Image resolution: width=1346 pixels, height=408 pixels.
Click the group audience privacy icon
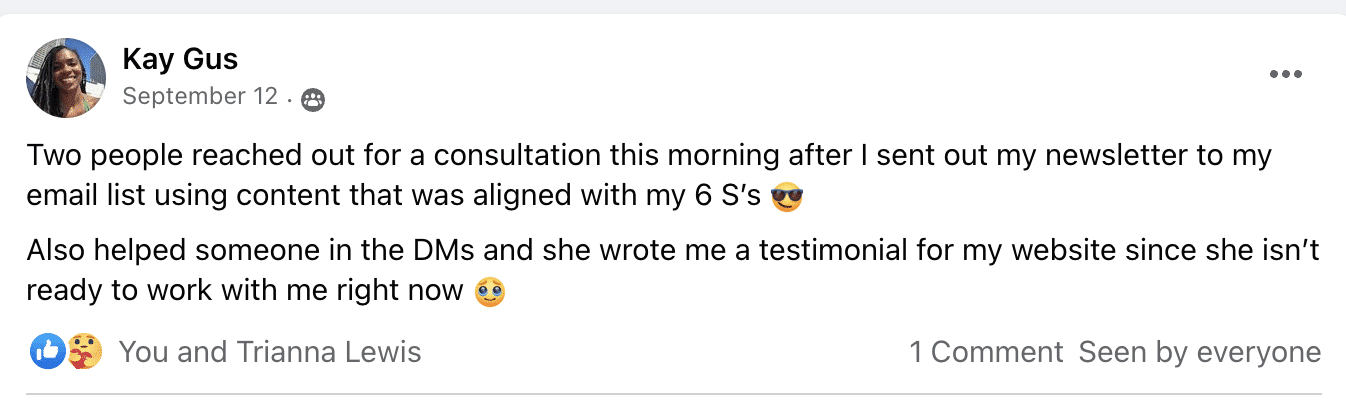(313, 99)
